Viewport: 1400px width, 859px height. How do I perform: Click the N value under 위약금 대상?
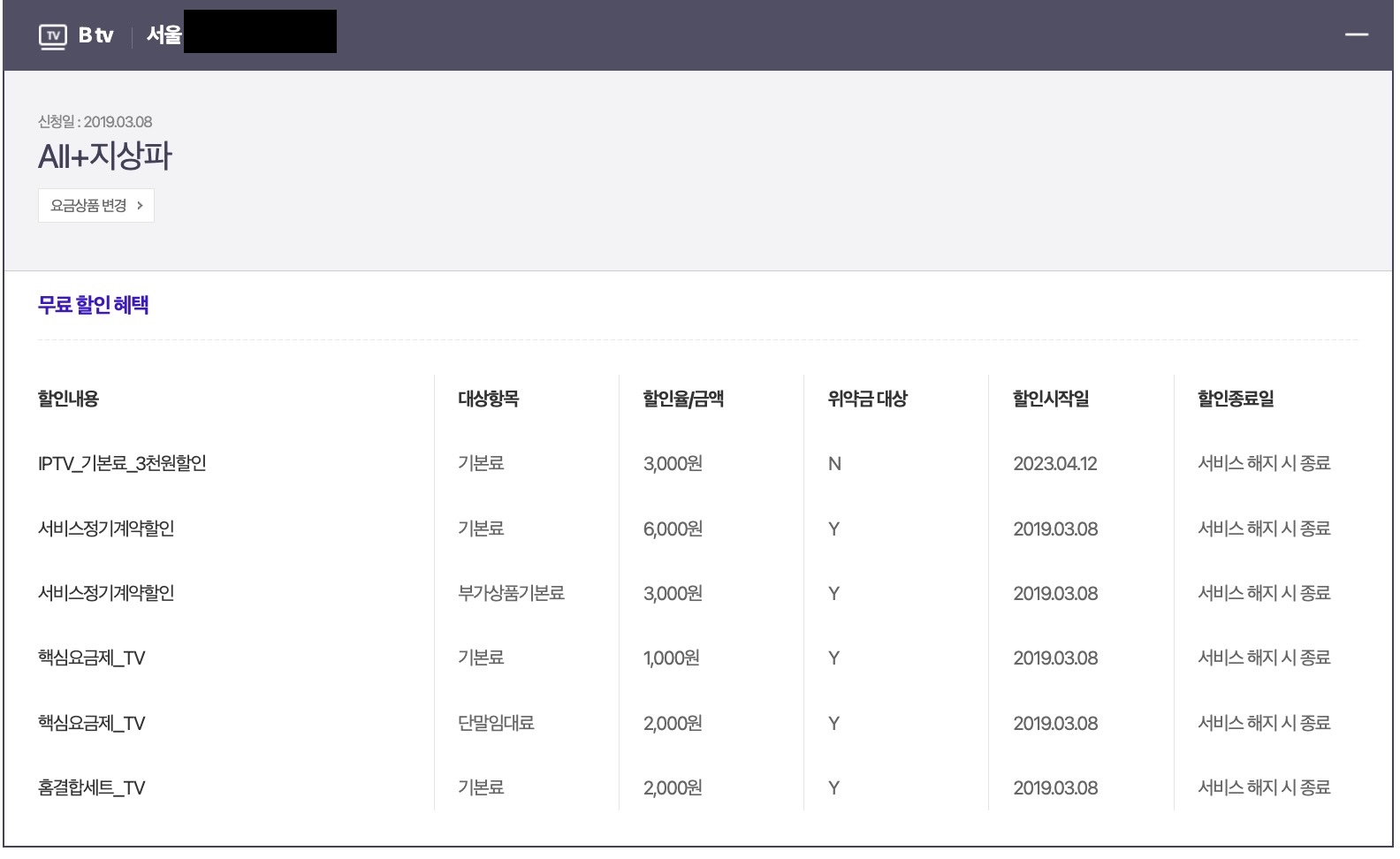[x=833, y=464]
